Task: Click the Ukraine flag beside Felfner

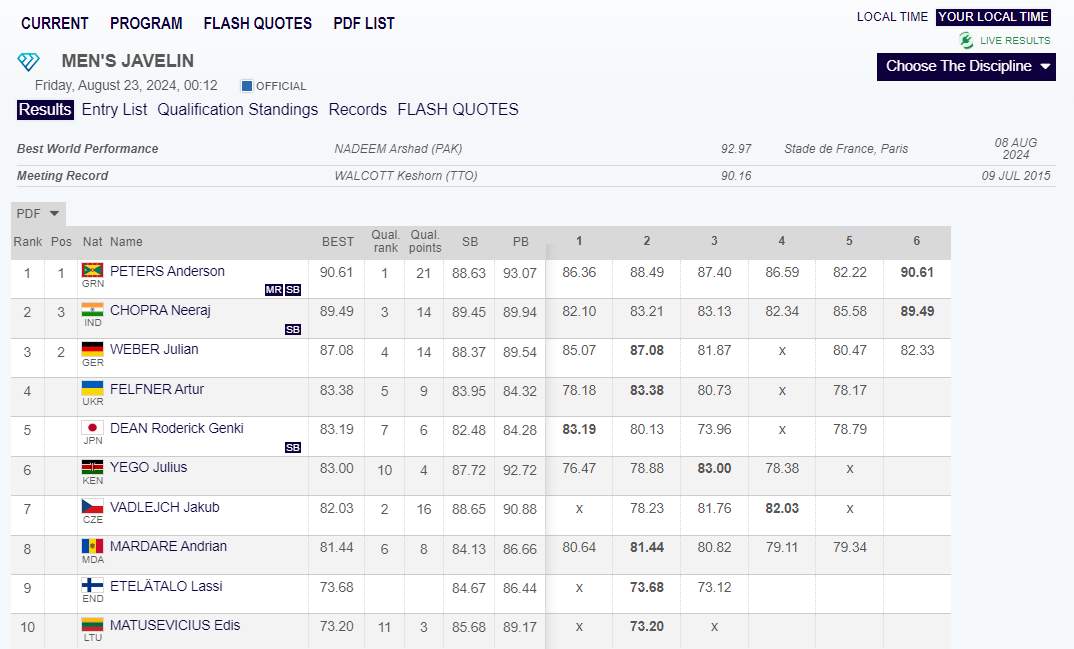Action: (x=93, y=388)
